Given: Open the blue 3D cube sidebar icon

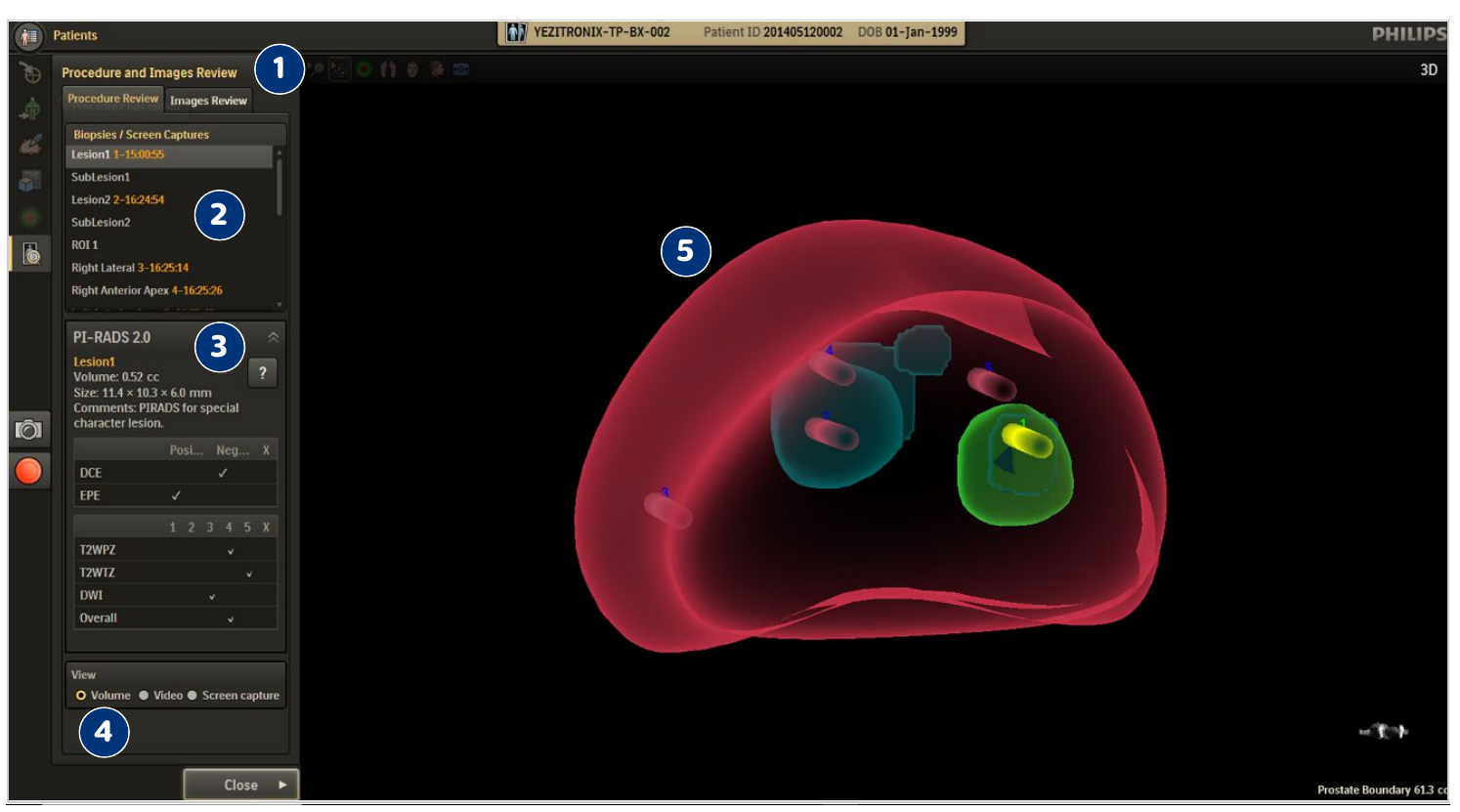Looking at the screenshot, I should (30, 181).
